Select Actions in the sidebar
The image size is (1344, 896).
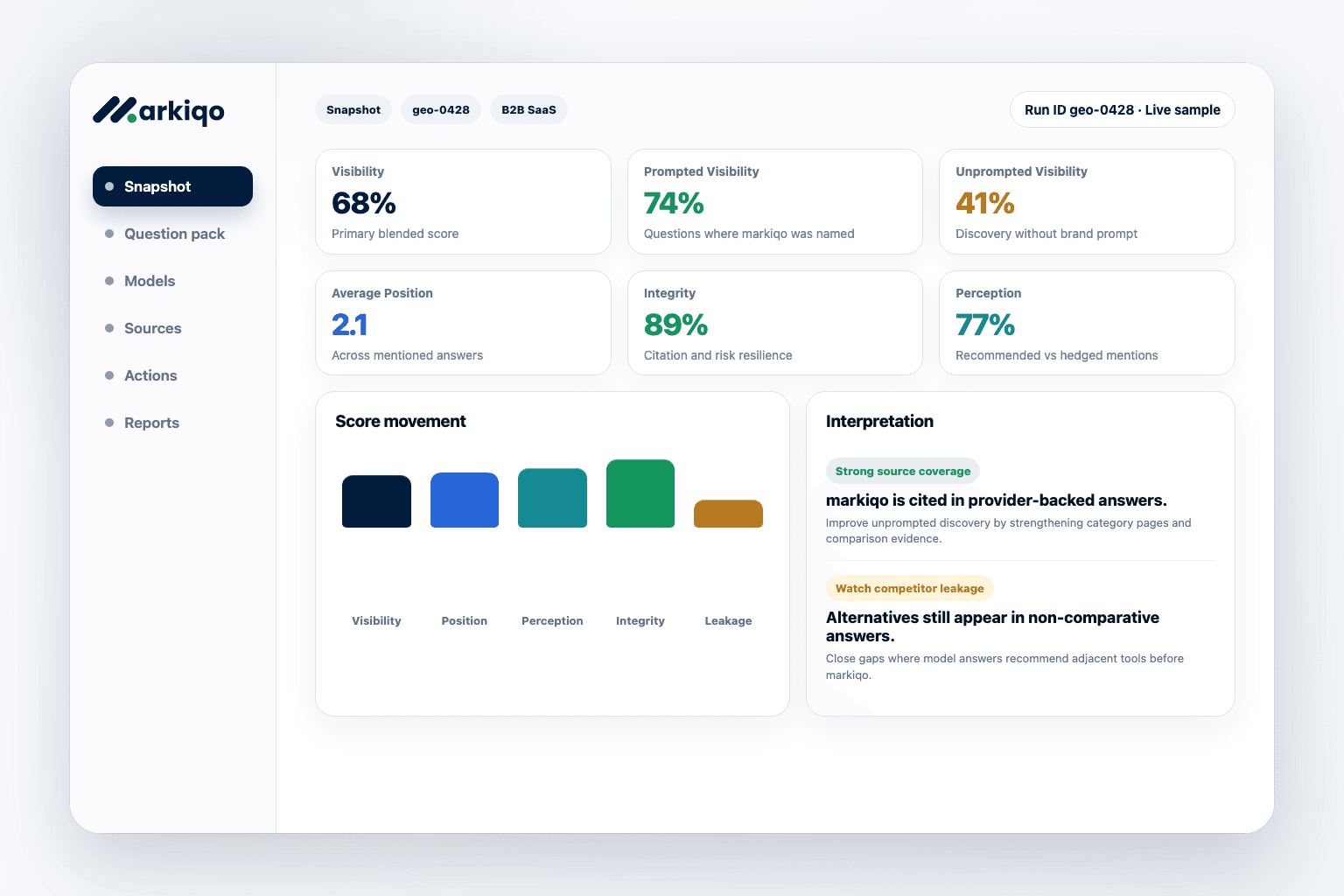172,375
